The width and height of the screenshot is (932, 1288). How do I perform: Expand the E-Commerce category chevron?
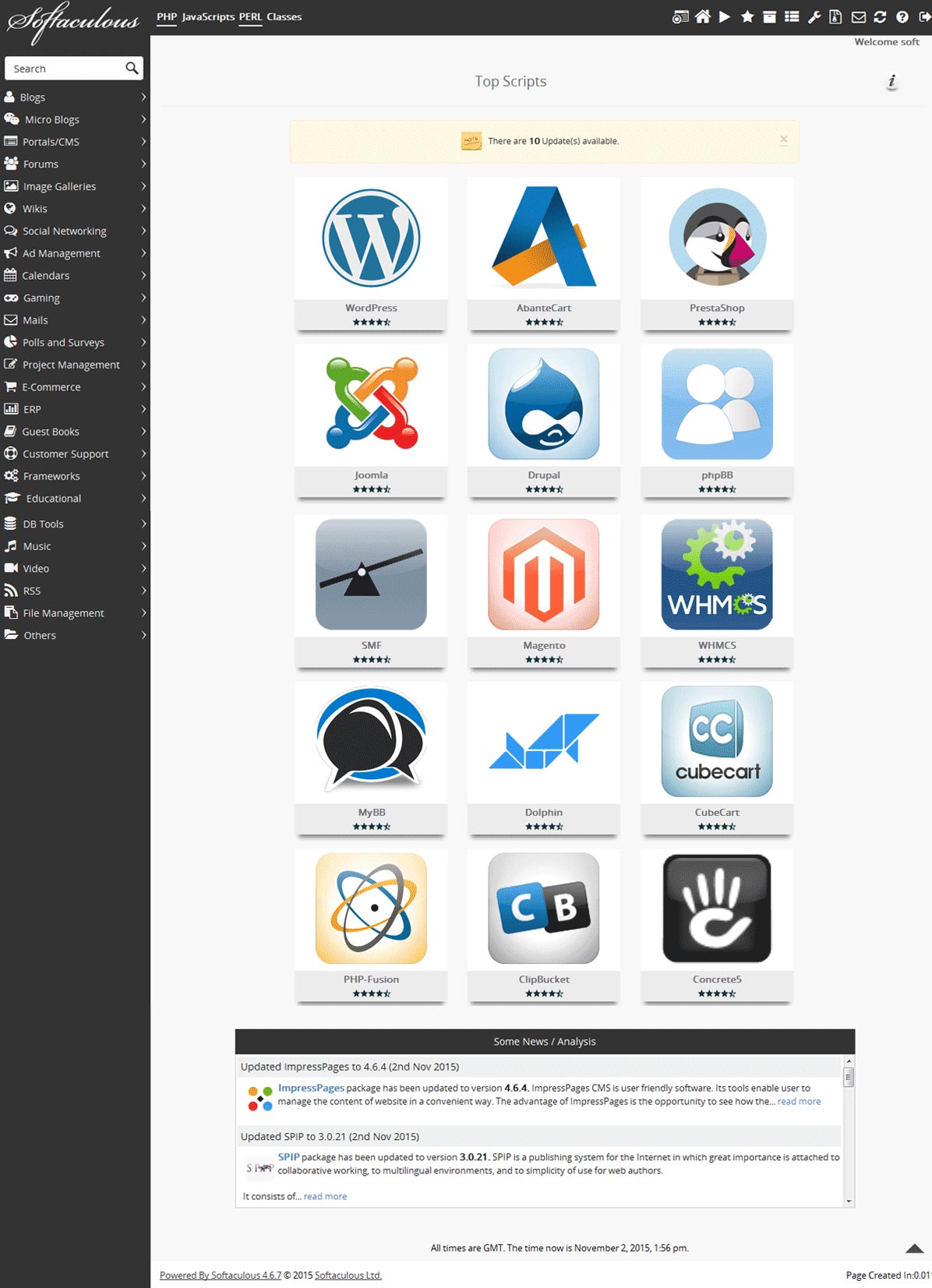click(x=143, y=386)
